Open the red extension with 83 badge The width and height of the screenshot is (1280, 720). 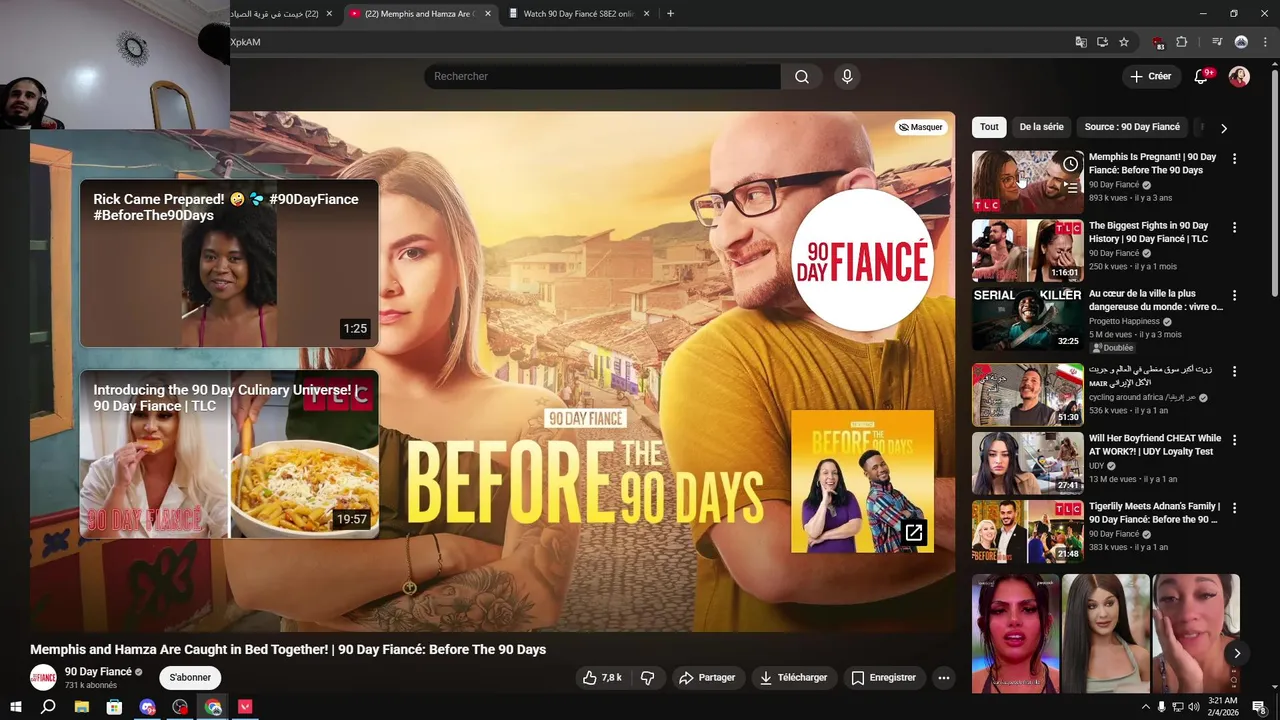tap(1158, 42)
